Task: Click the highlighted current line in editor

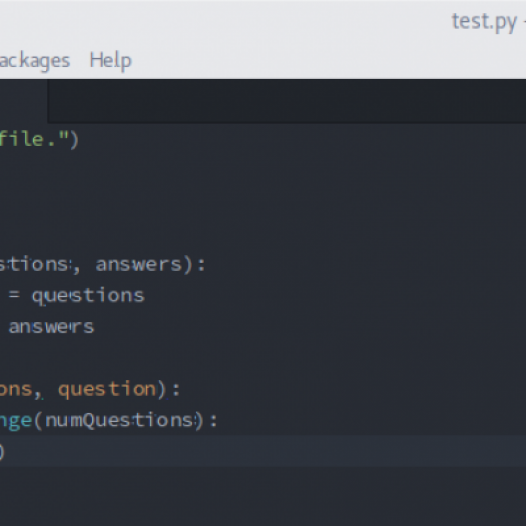Action: tap(263, 451)
